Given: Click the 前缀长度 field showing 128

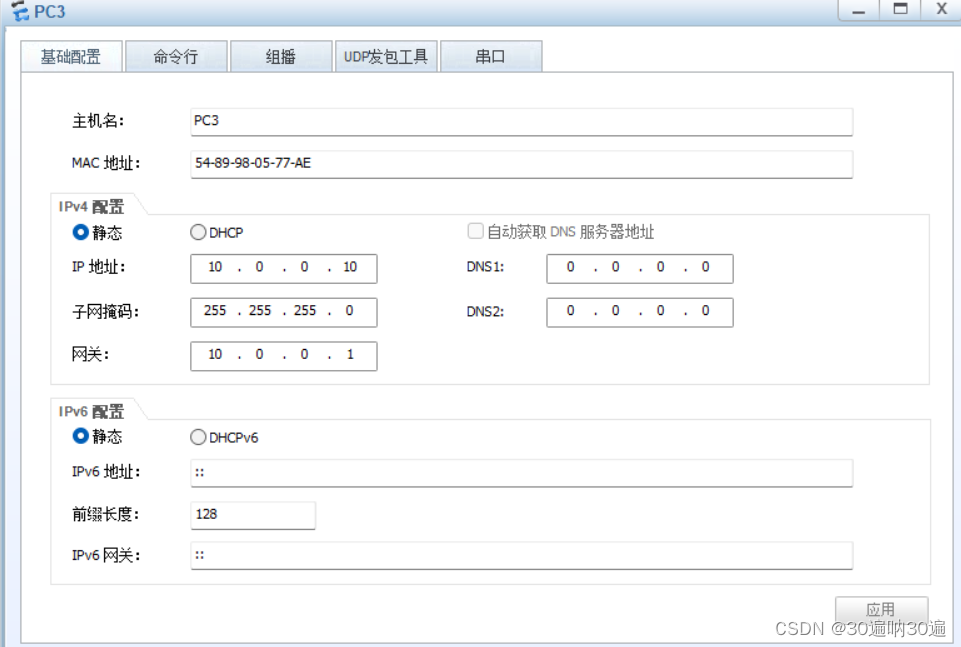Looking at the screenshot, I should tap(253, 515).
